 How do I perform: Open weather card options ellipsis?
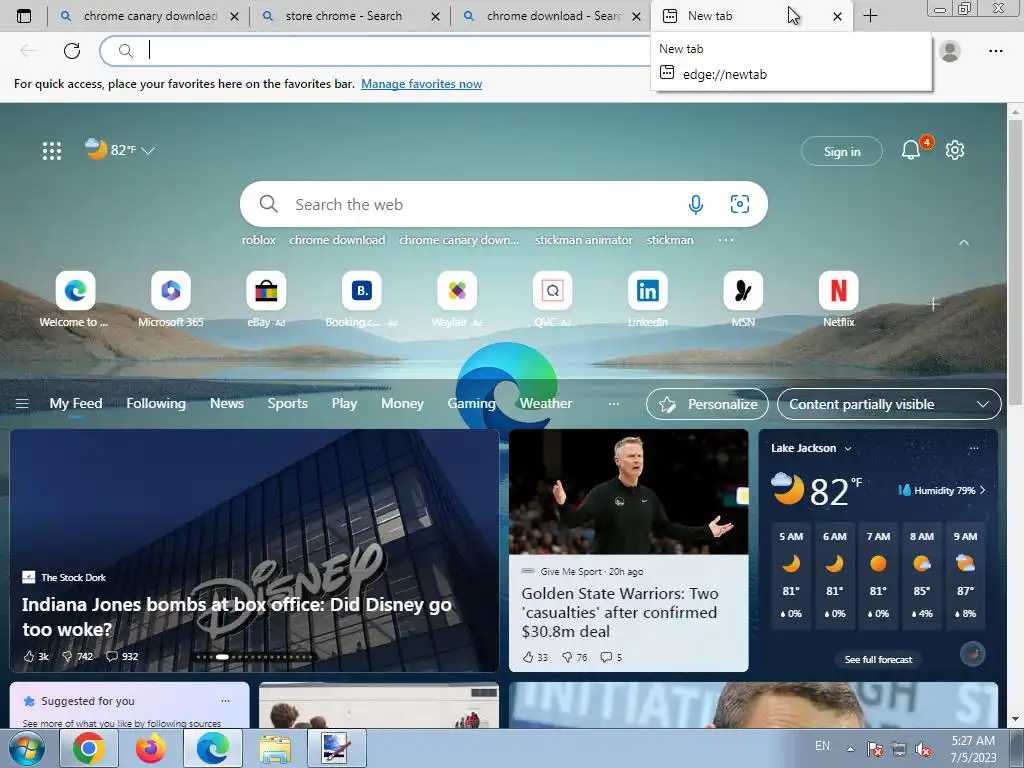coord(974,448)
